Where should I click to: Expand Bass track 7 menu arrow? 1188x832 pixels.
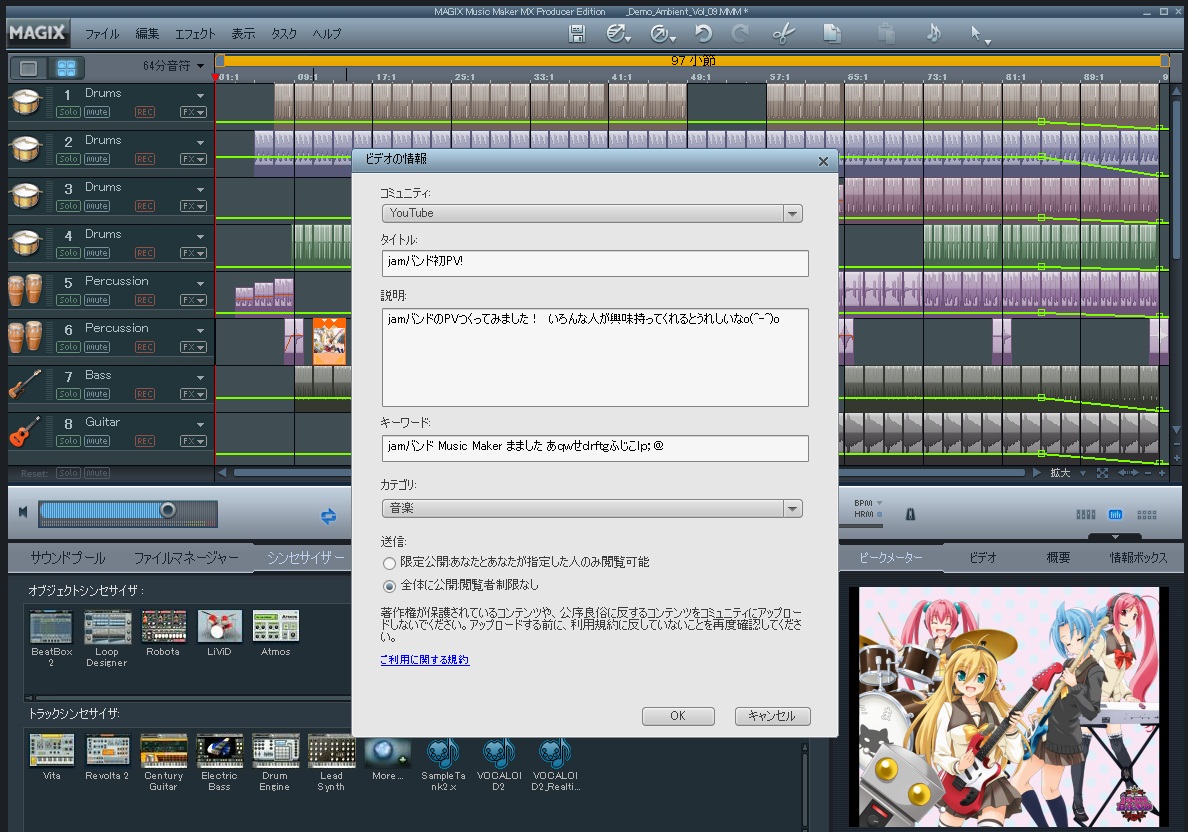201,377
